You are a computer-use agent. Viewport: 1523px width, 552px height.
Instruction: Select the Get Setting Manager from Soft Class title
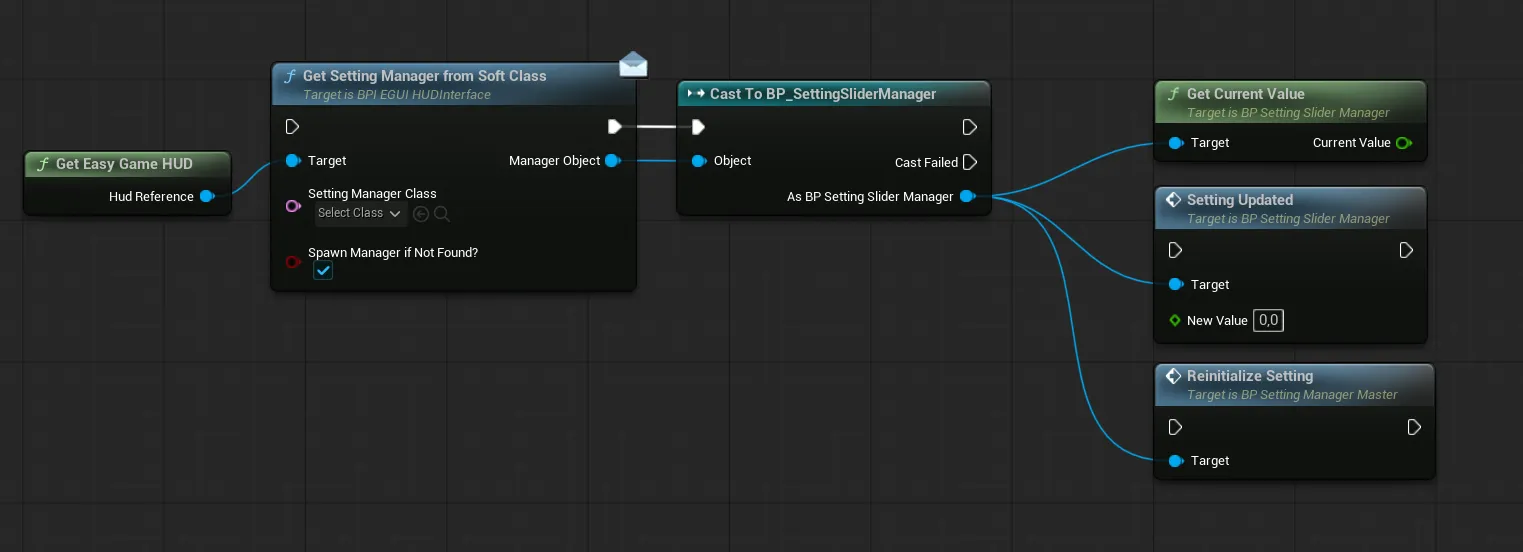coord(424,76)
